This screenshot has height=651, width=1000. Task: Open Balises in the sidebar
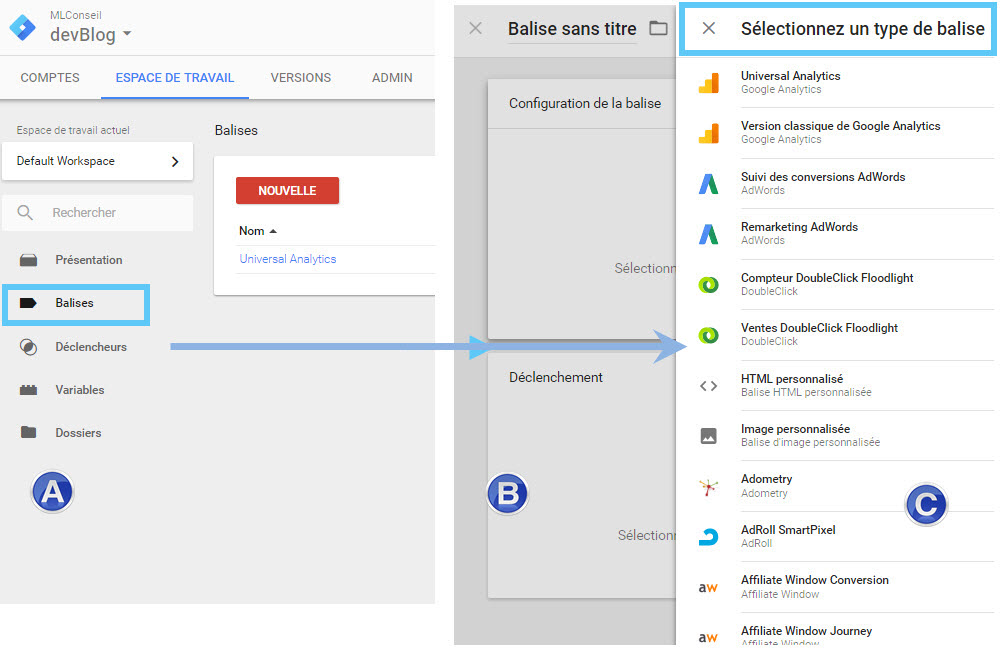point(75,303)
